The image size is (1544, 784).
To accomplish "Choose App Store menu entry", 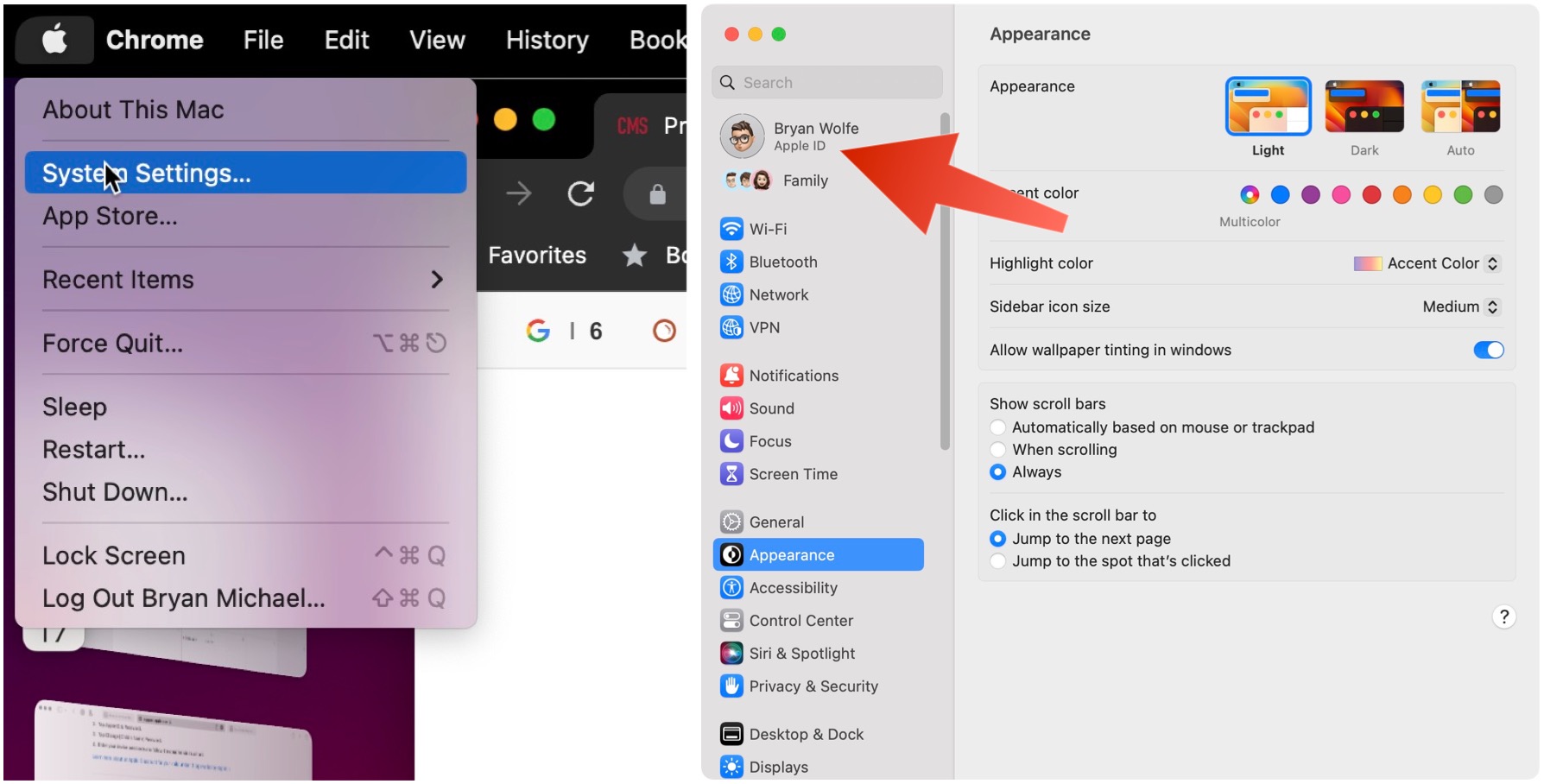I will tap(245, 216).
